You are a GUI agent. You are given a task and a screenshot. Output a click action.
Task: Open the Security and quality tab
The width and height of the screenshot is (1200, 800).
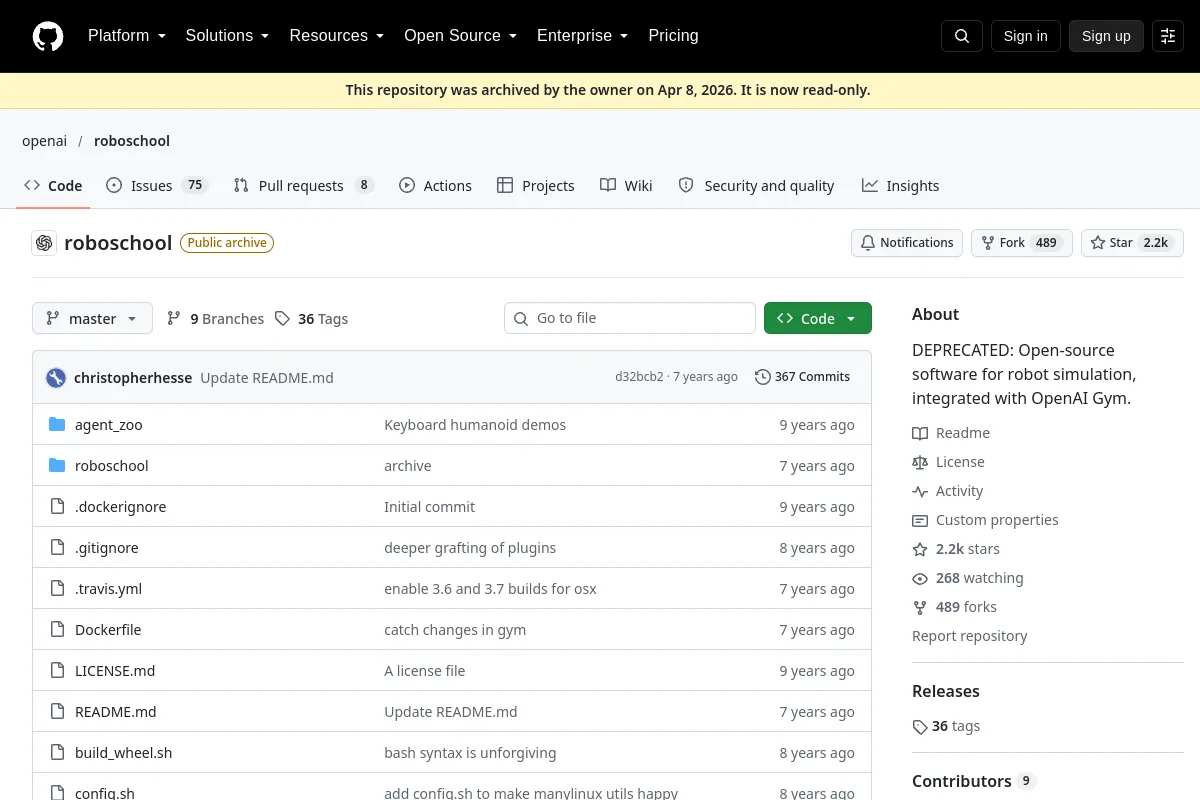click(756, 185)
